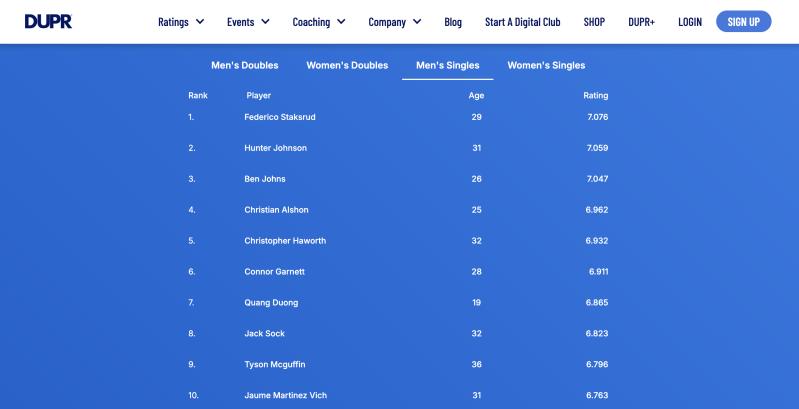
Task: Click the Player column header
Action: point(258,95)
